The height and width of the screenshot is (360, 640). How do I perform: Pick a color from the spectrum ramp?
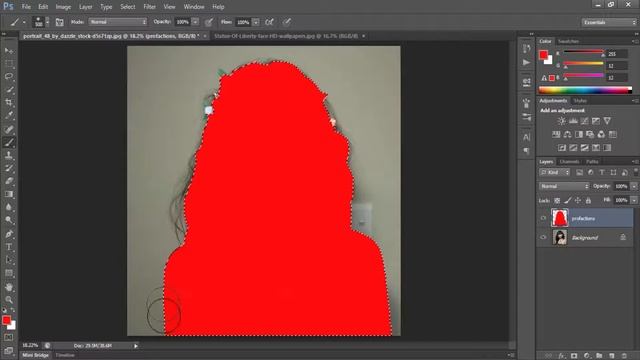[x=585, y=90]
